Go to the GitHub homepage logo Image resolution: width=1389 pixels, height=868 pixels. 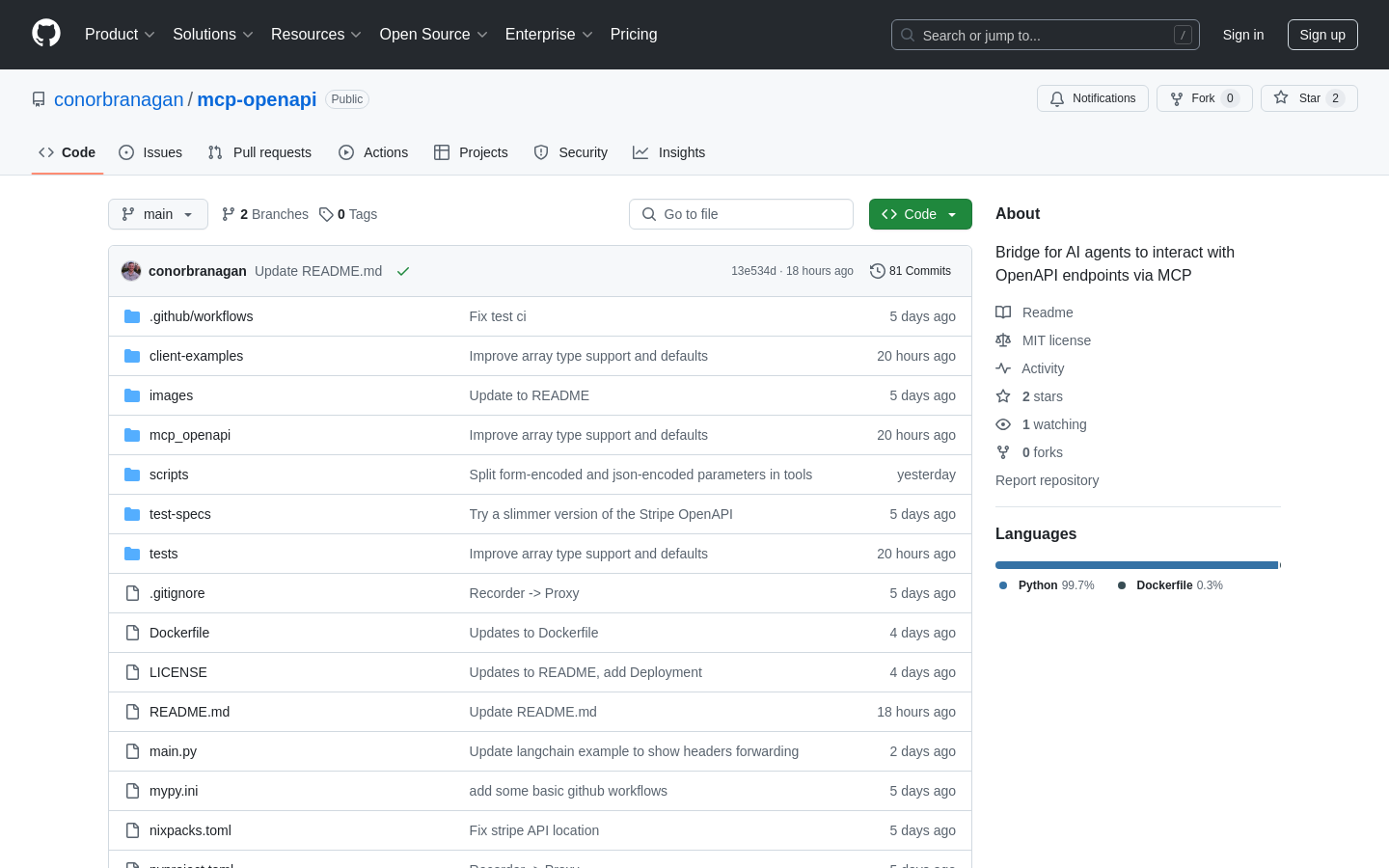click(46, 34)
